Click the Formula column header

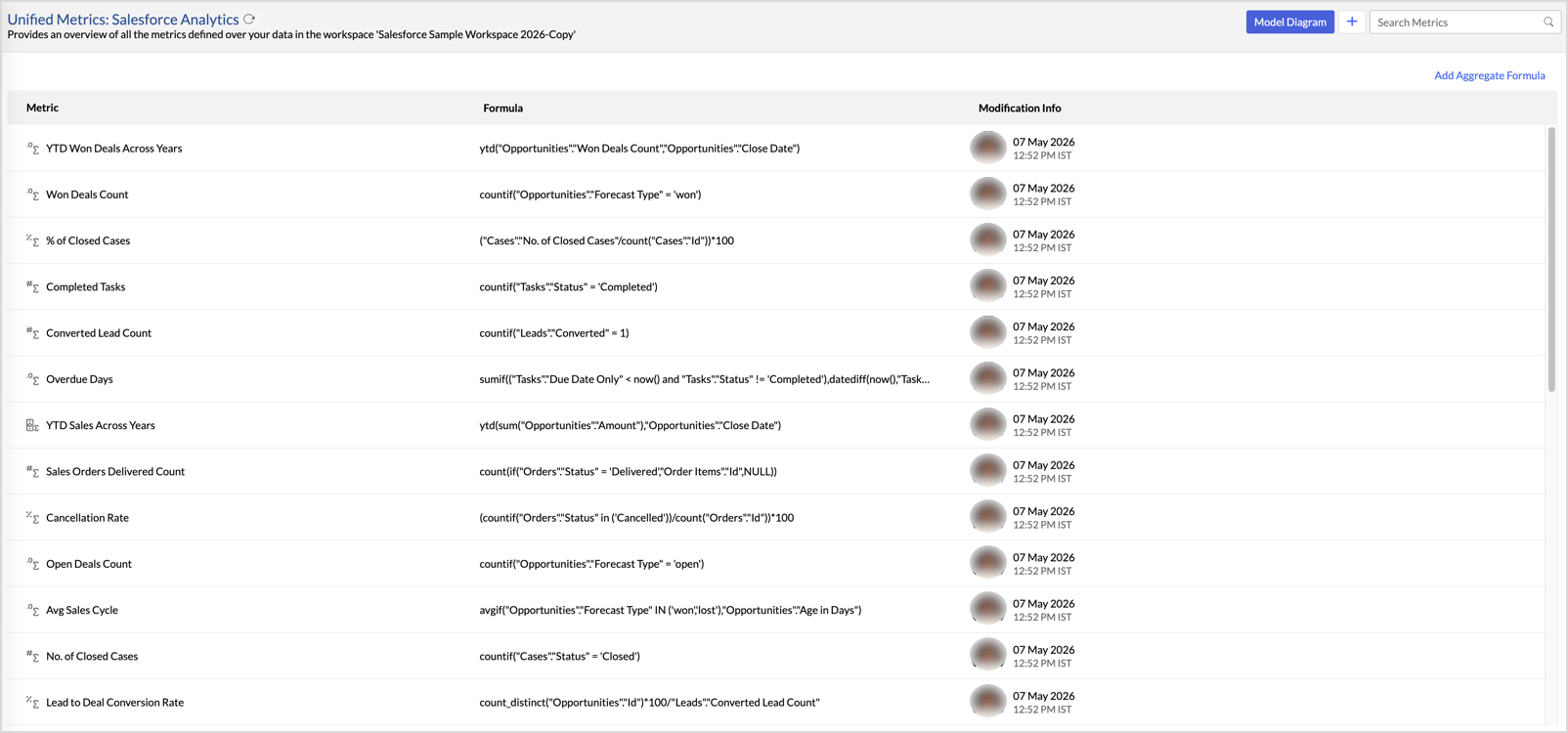[x=502, y=108]
